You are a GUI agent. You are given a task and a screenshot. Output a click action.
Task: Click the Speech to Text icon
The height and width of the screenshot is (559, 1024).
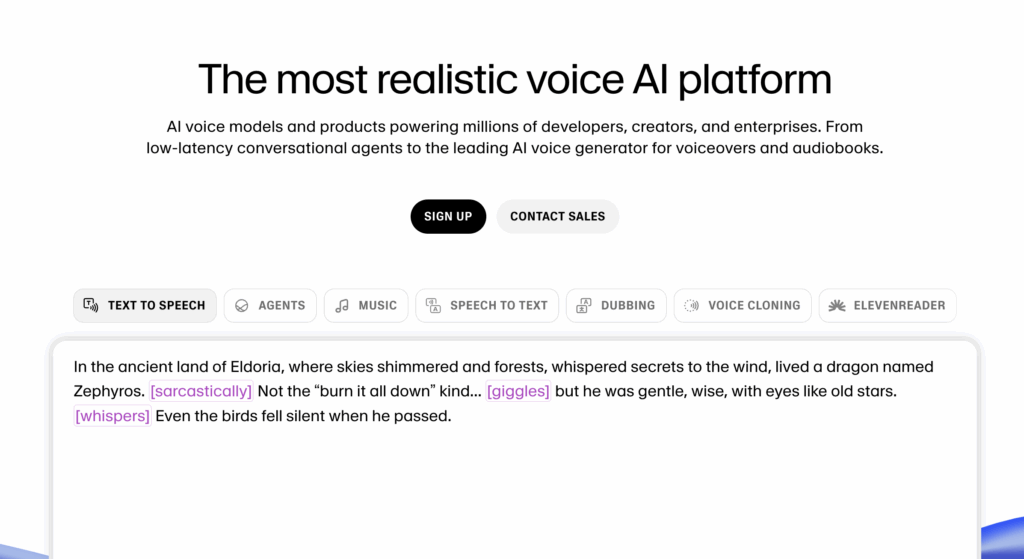(433, 305)
